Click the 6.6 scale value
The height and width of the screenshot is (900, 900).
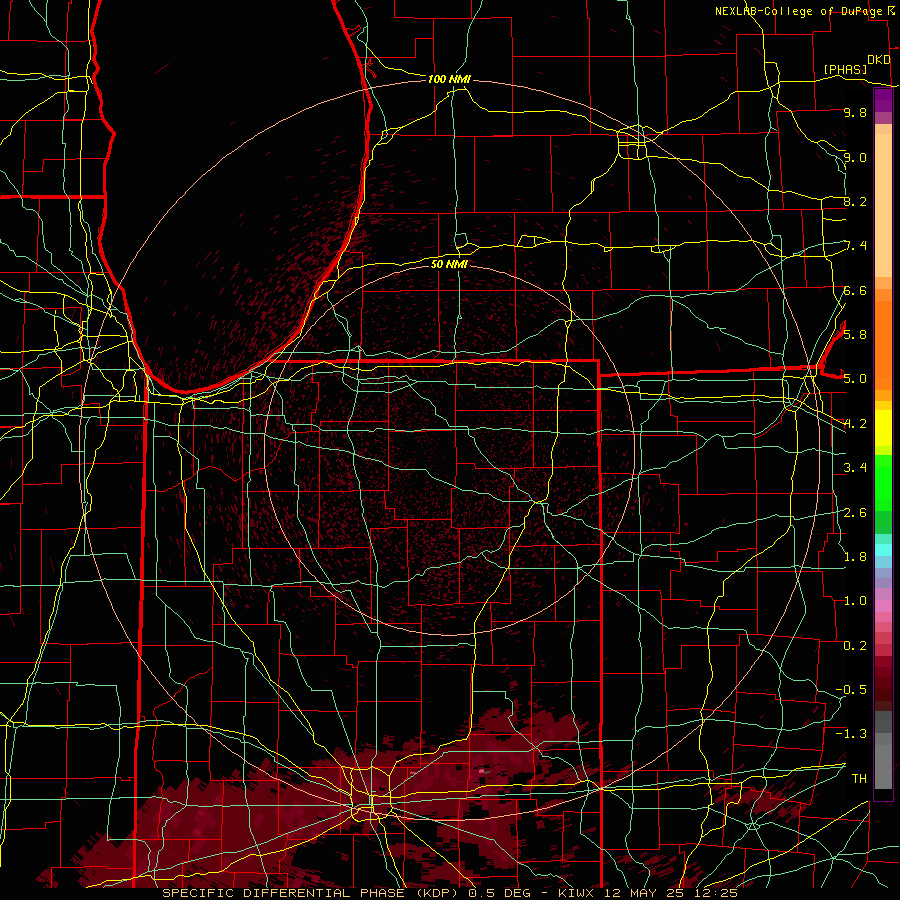[x=855, y=291]
